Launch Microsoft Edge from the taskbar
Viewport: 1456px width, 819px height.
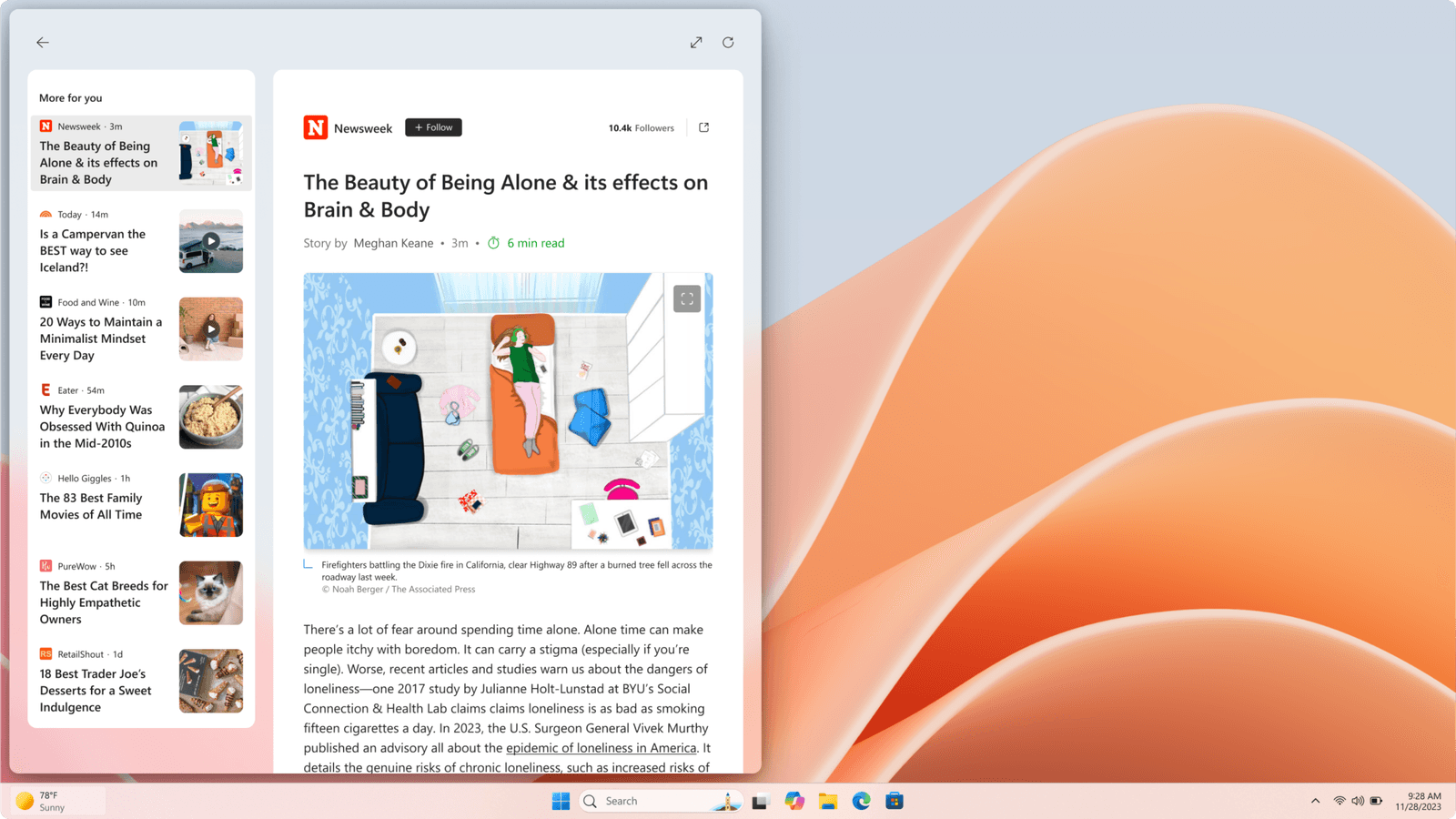click(x=862, y=801)
